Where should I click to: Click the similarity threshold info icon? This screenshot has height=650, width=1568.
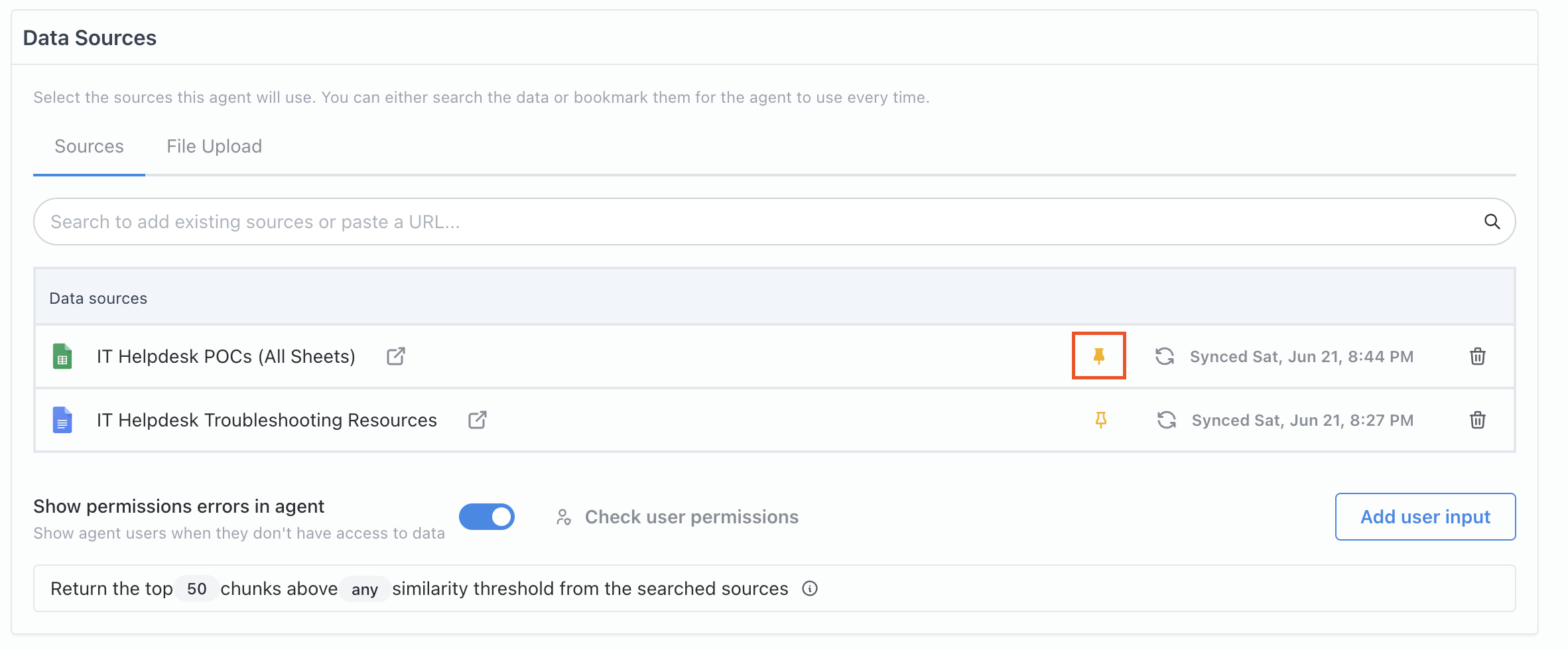pyautogui.click(x=810, y=588)
